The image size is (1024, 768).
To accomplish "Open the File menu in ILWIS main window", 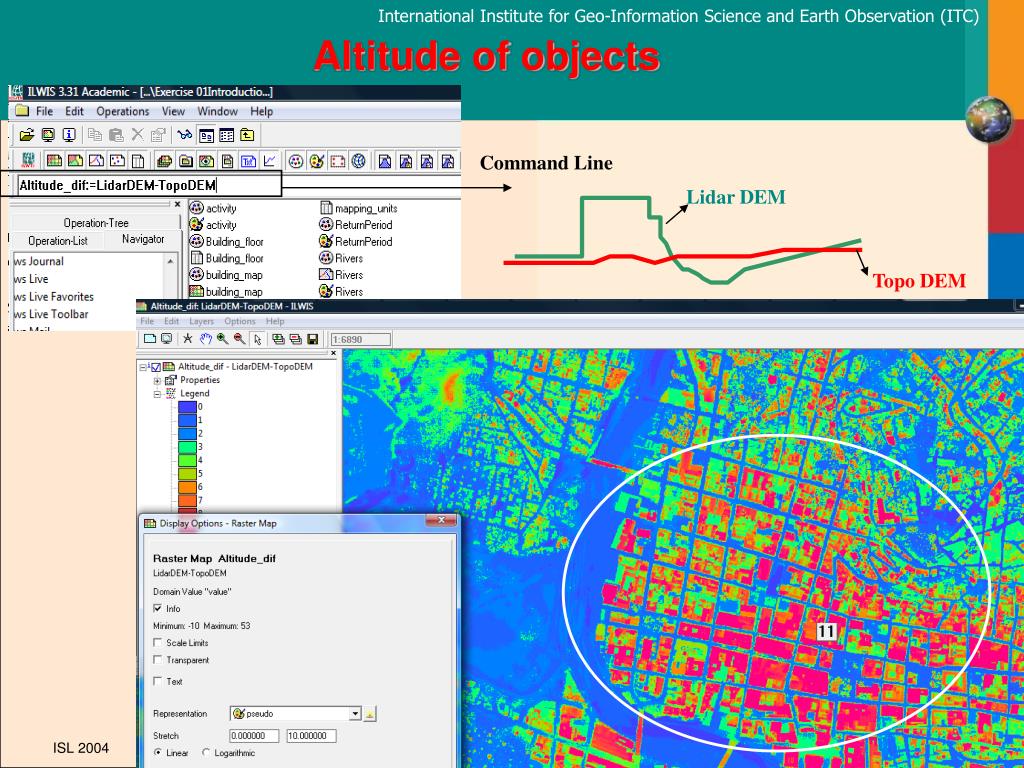I will click(x=44, y=111).
